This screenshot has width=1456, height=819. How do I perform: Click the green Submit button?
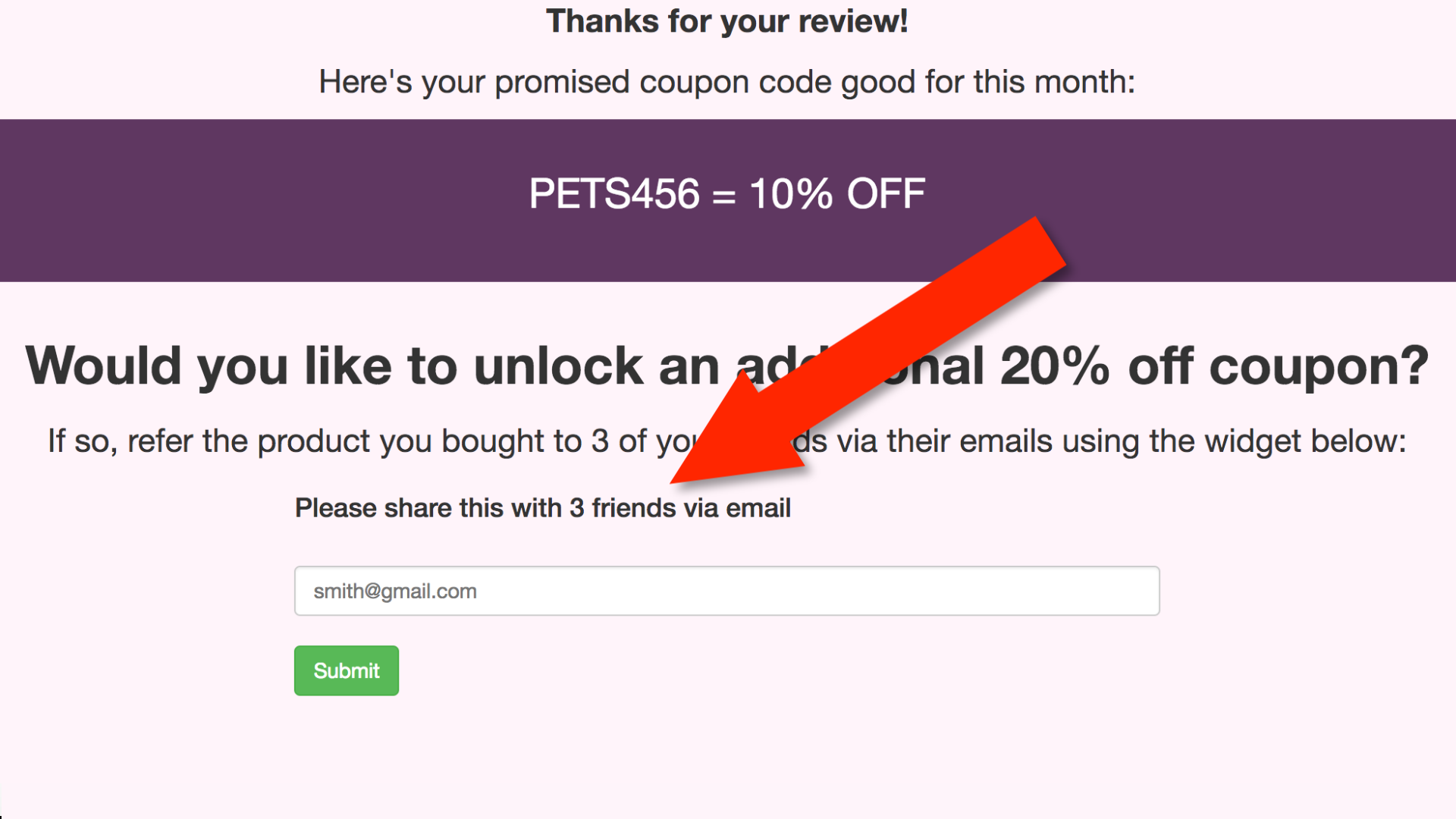pyautogui.click(x=347, y=670)
